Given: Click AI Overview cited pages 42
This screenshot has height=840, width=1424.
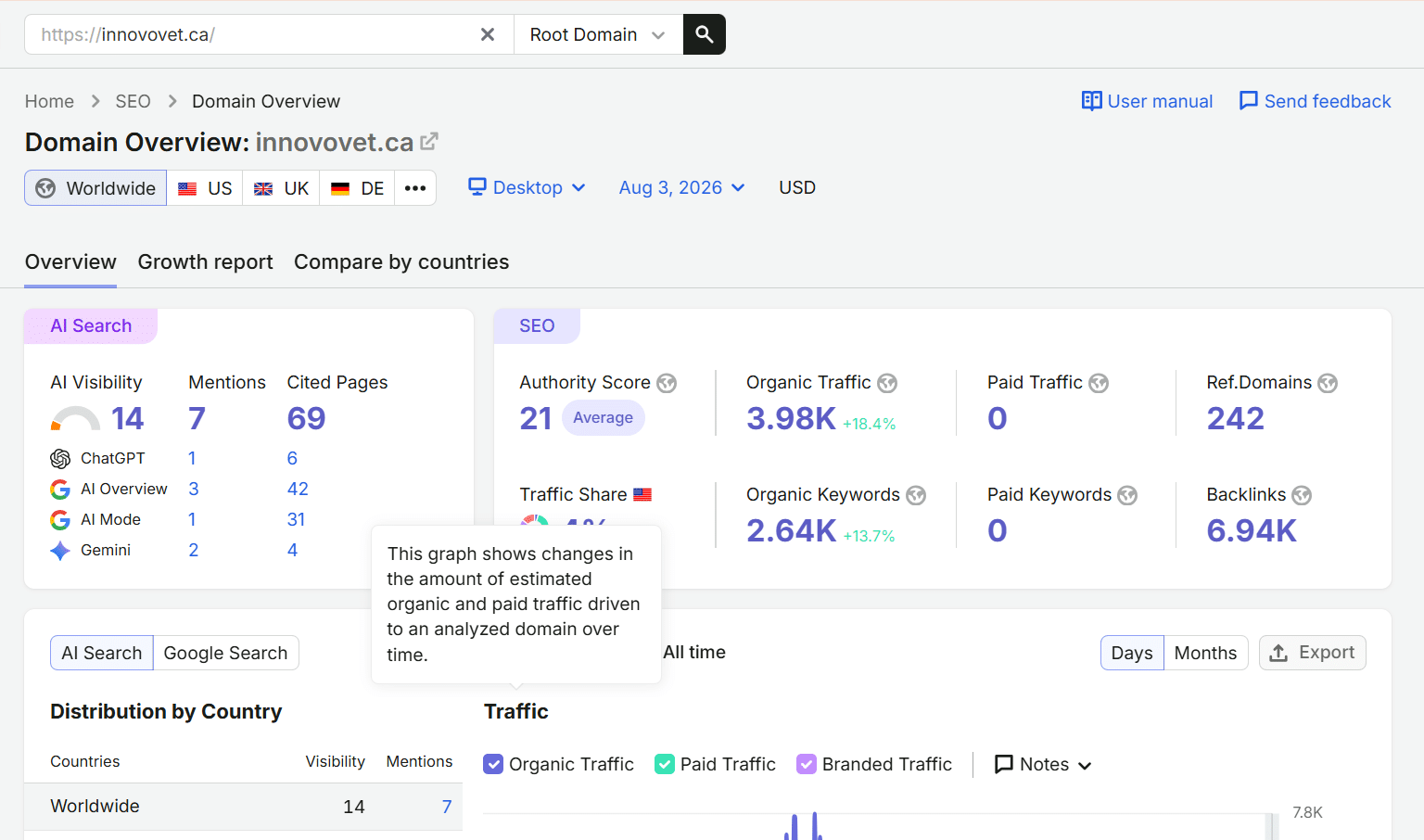Looking at the screenshot, I should tap(298, 489).
